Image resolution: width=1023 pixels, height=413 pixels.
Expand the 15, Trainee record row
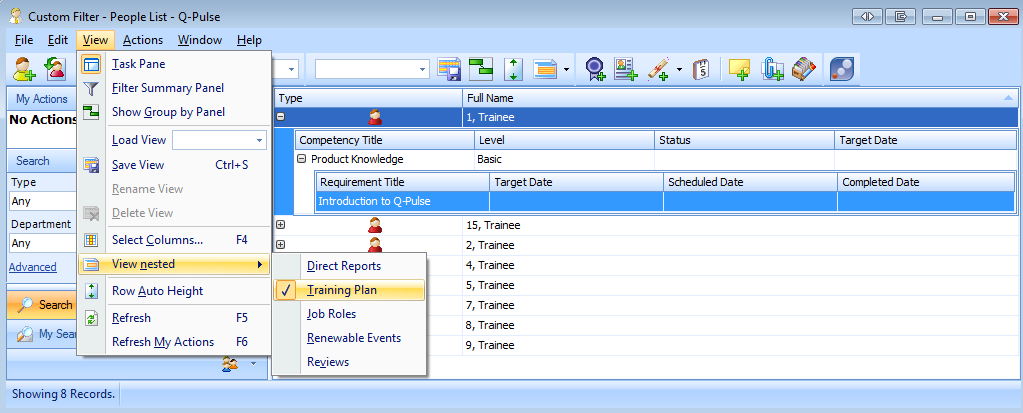point(281,225)
